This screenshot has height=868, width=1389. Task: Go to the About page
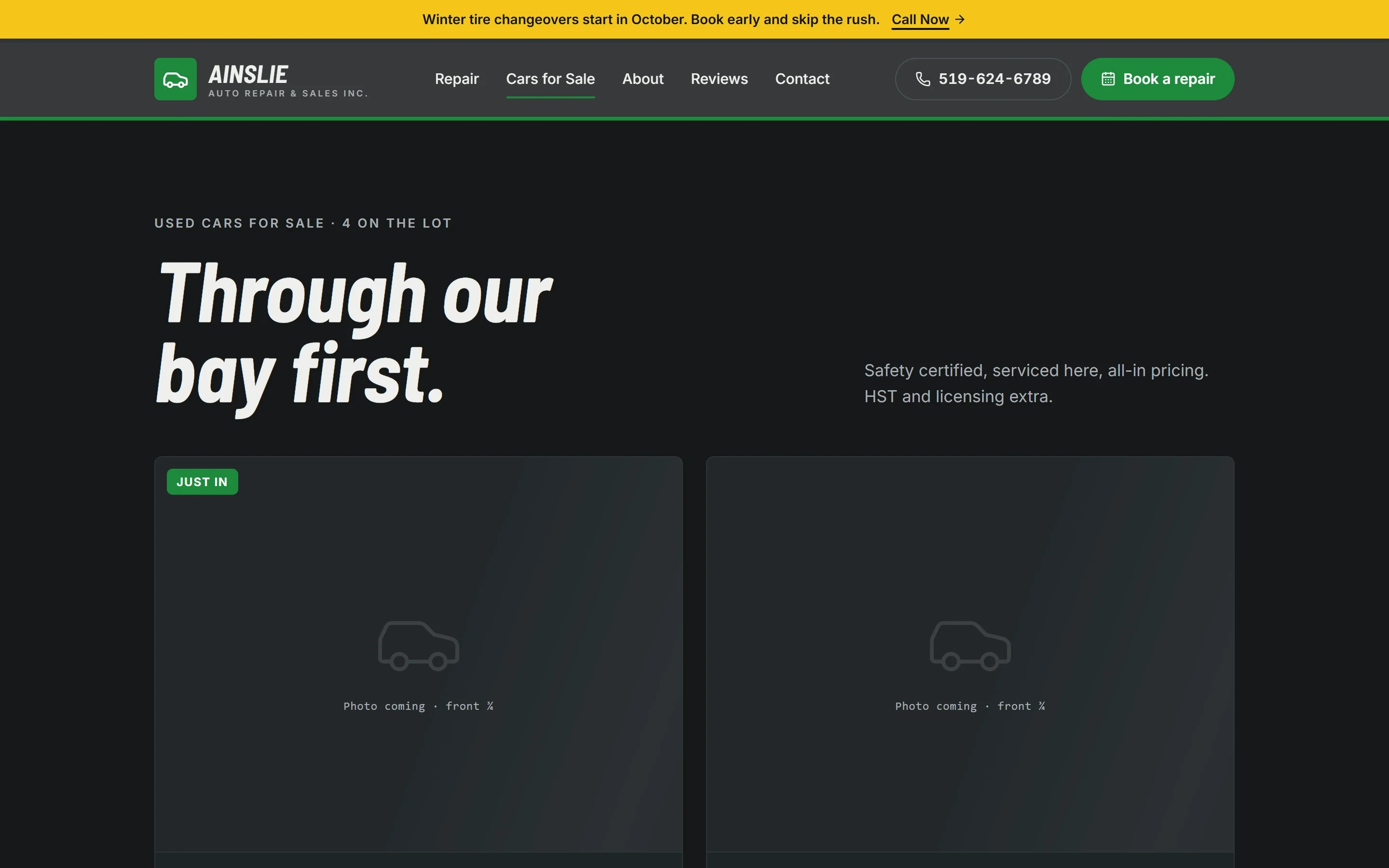642,79
